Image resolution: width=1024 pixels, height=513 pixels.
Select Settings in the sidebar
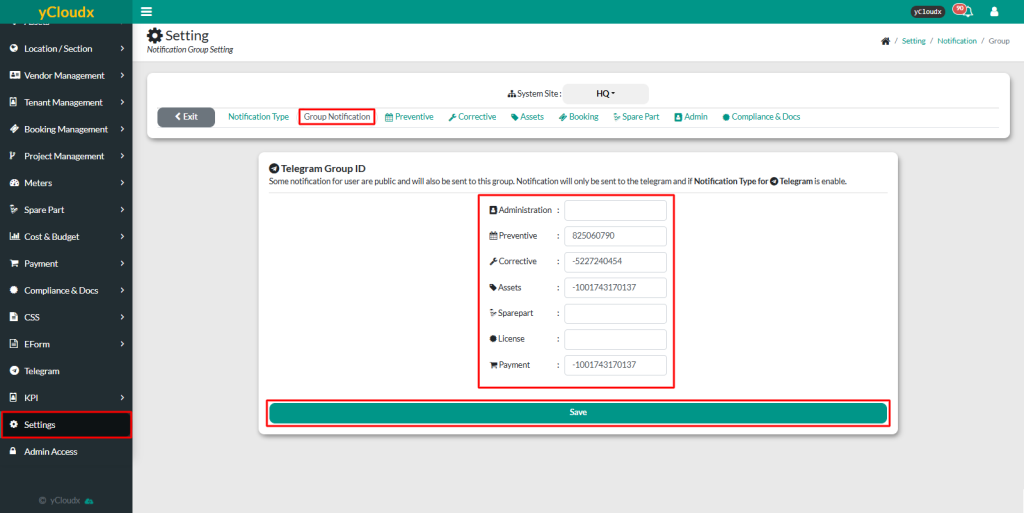pos(40,425)
